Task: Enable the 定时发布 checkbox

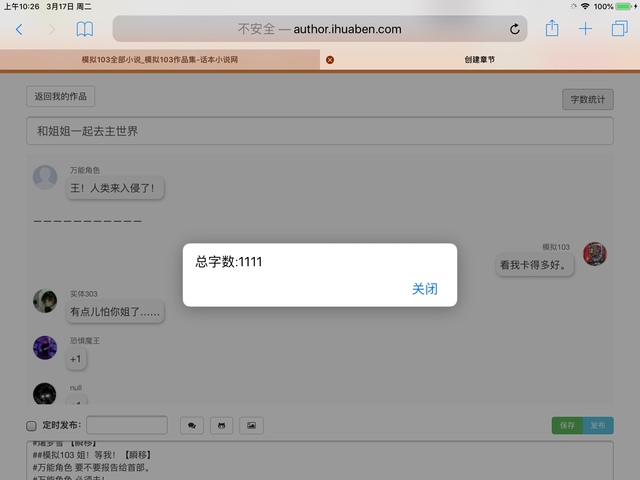Action: tap(31, 426)
